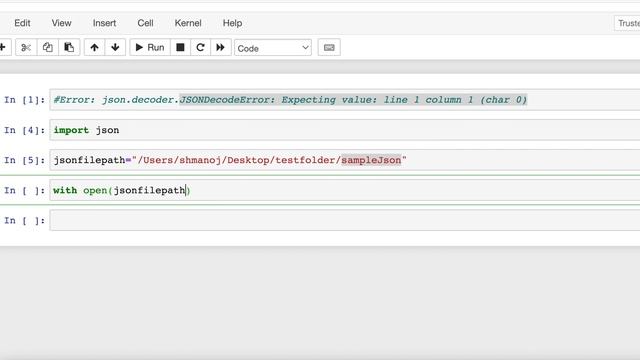Copy selected cells icon
This screenshot has height=360, width=640.
click(x=48, y=48)
